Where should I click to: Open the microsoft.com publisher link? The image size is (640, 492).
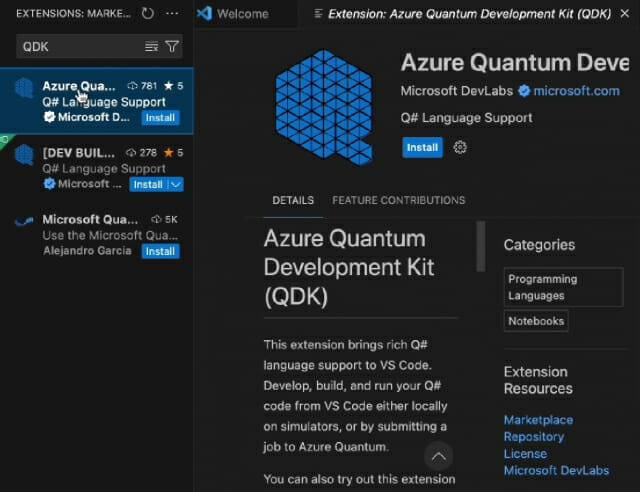576,91
